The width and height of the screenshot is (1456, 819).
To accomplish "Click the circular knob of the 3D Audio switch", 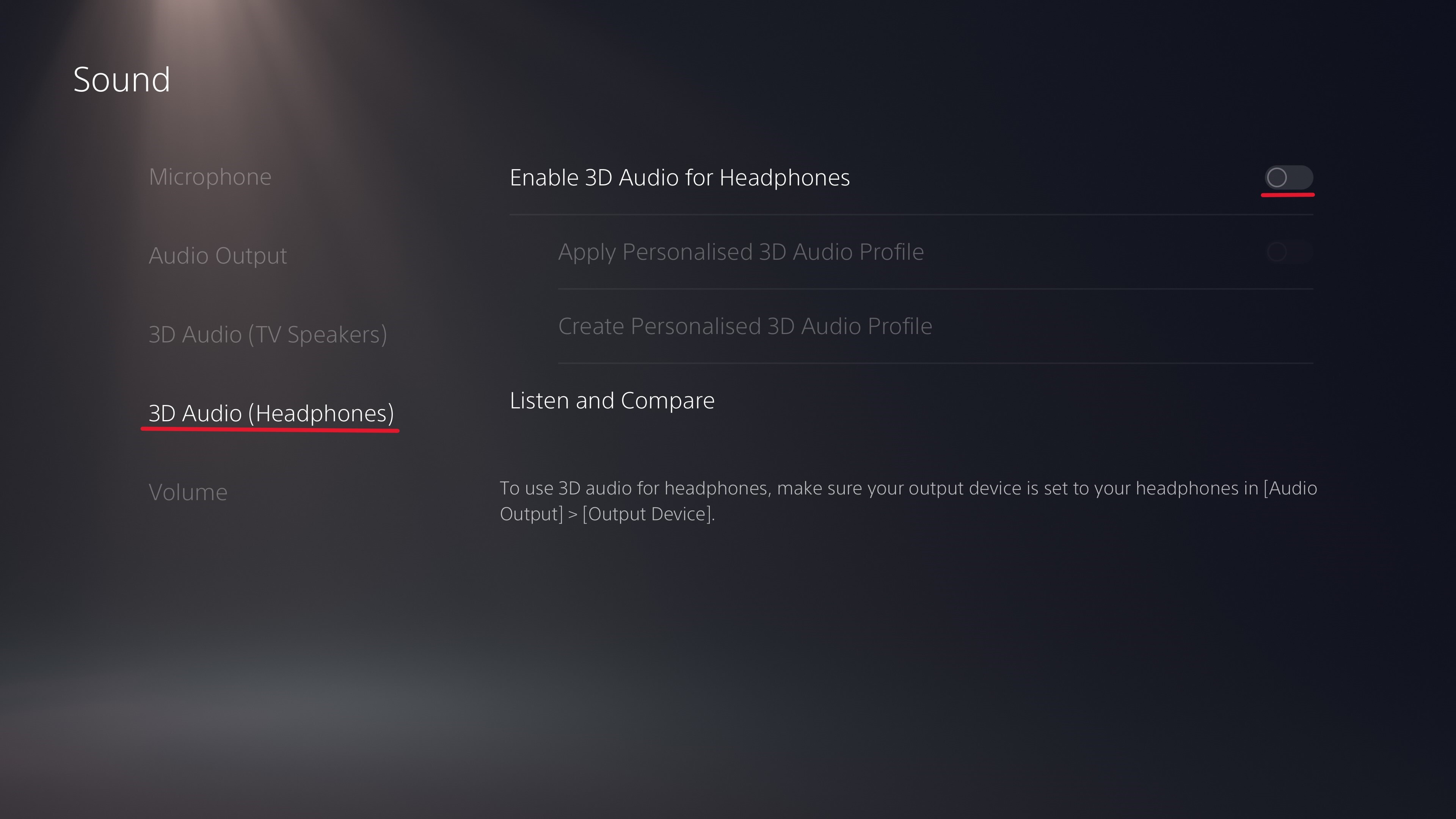I will [1277, 177].
